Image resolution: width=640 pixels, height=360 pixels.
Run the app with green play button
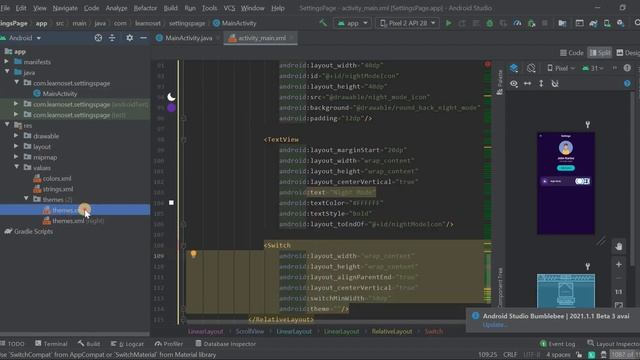pos(449,23)
